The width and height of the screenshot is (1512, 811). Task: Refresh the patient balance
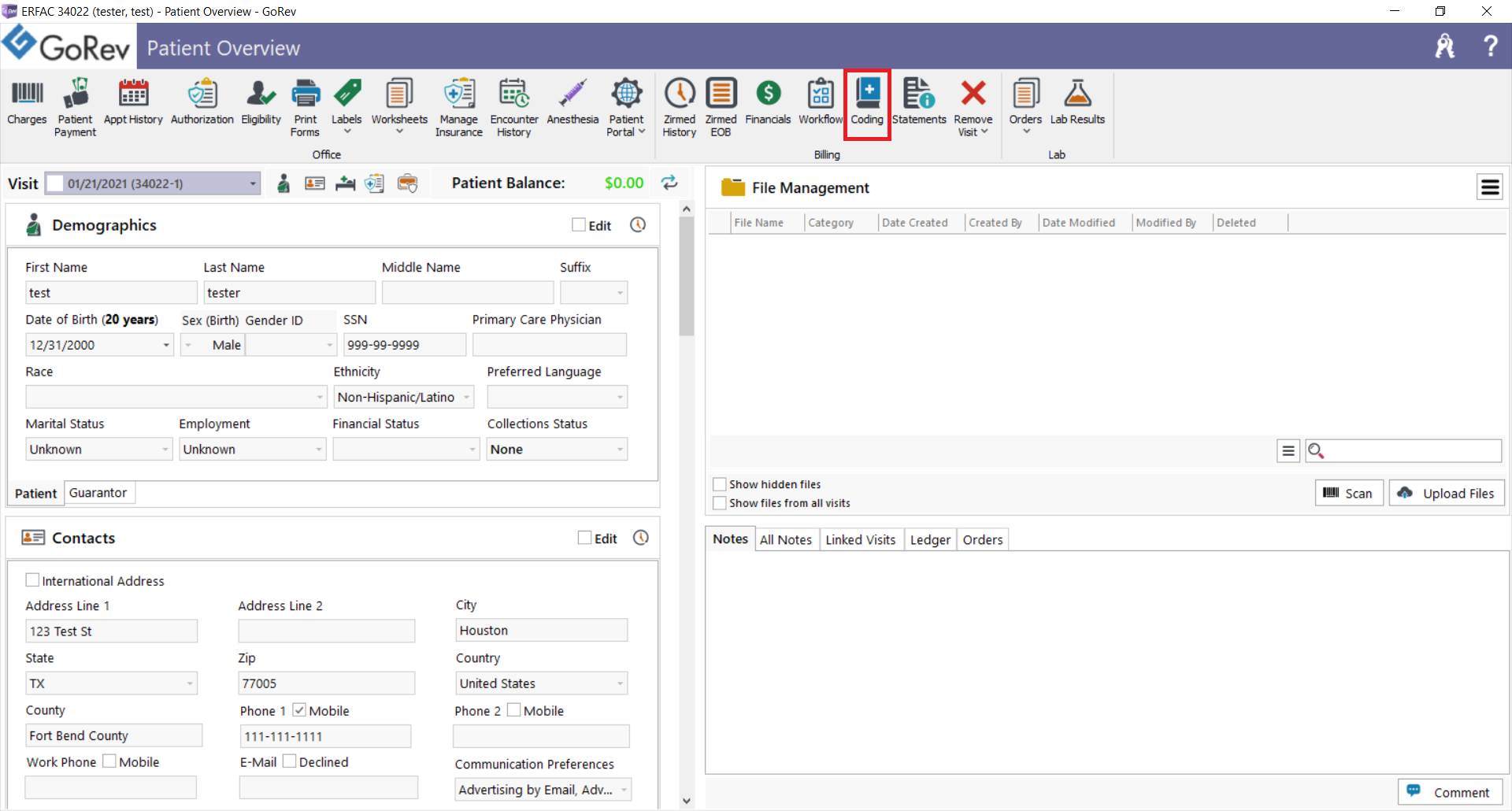point(669,183)
